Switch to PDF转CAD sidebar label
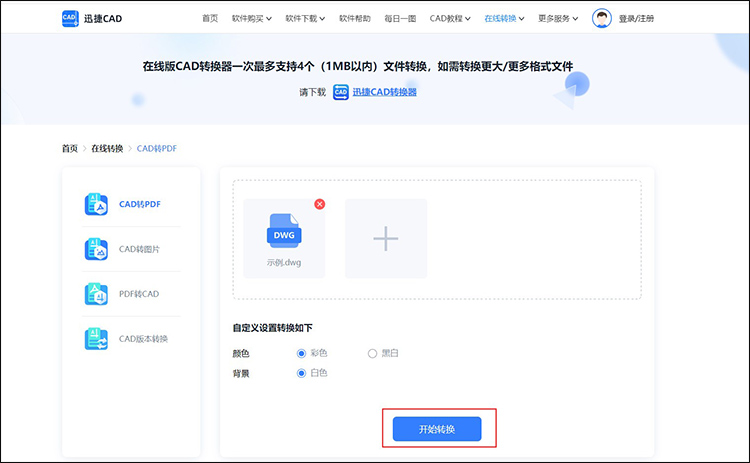This screenshot has height=463, width=750. pyautogui.click(x=139, y=294)
